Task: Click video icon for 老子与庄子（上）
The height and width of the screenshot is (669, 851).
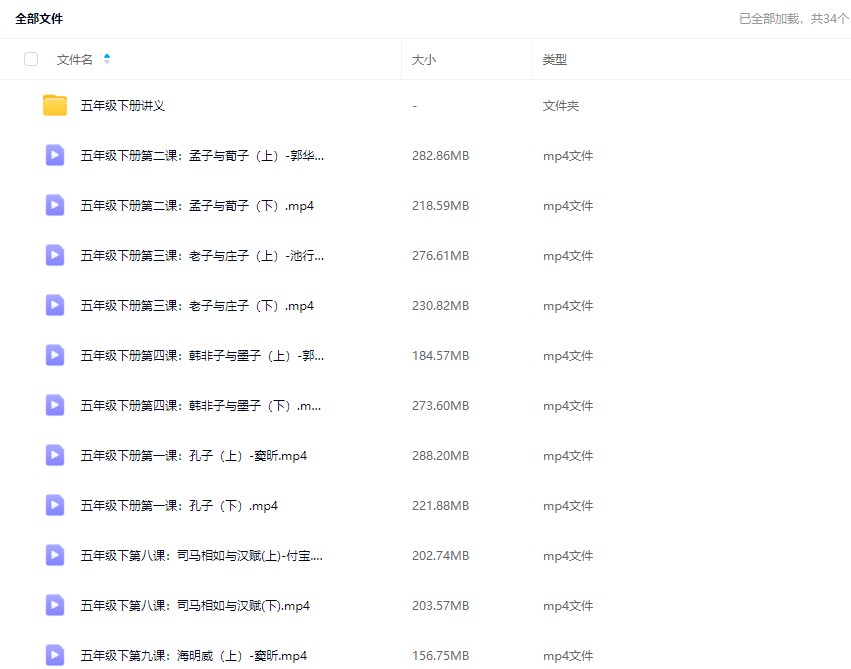Action: coord(55,255)
